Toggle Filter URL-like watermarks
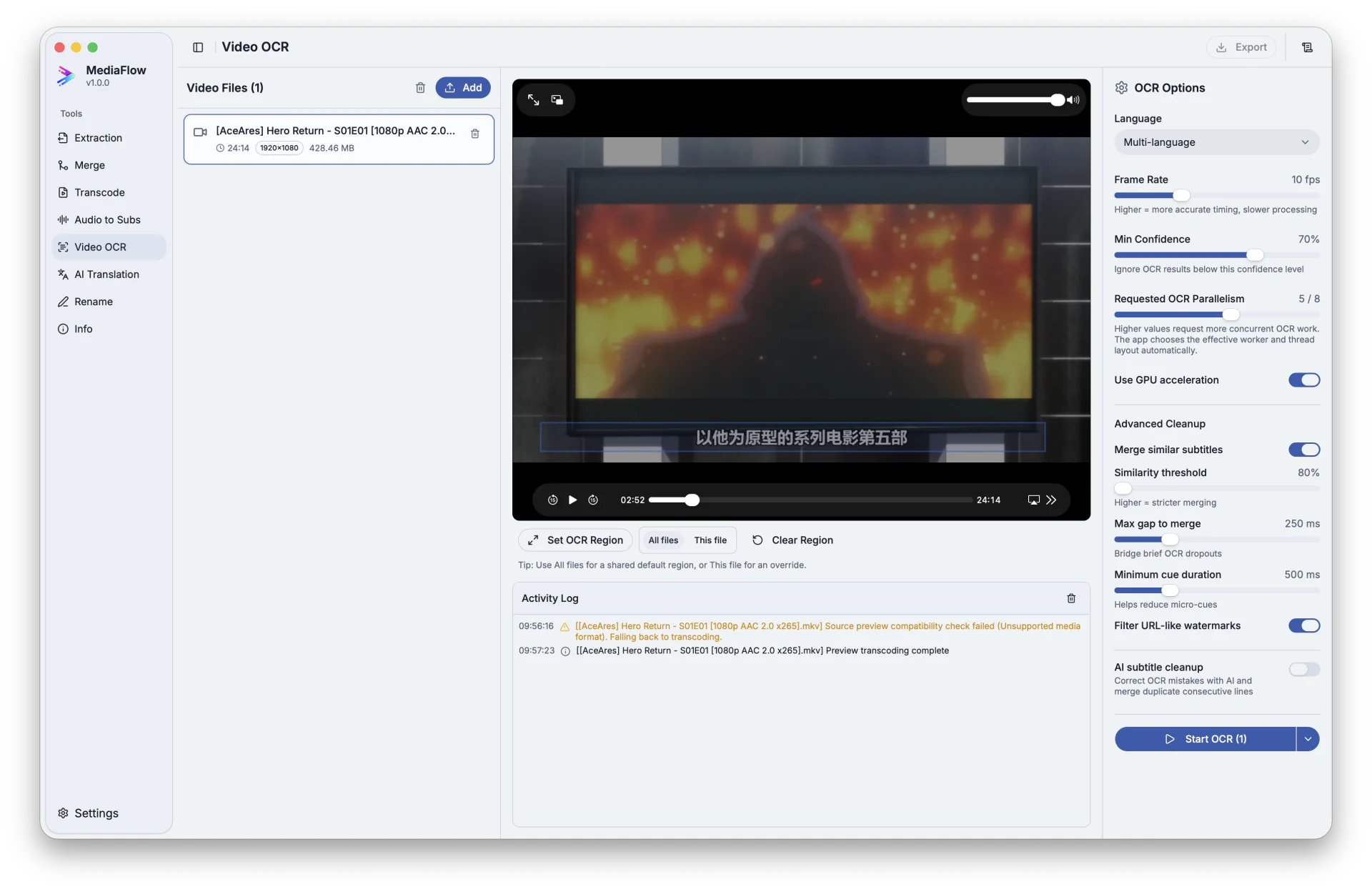 tap(1304, 625)
